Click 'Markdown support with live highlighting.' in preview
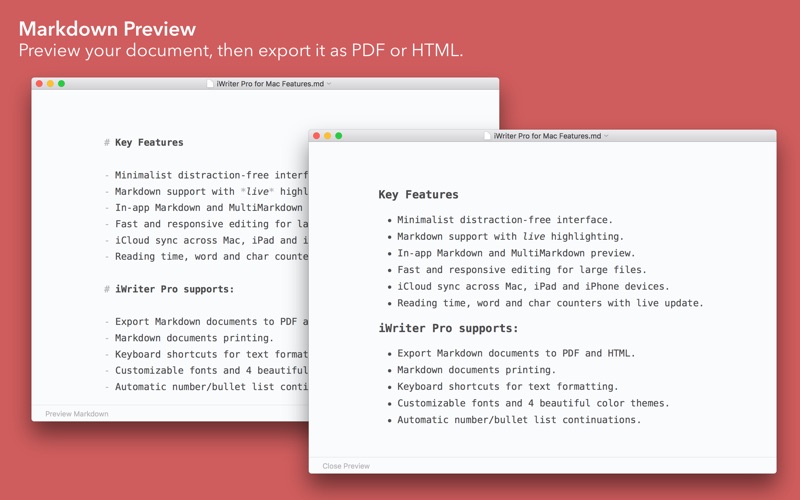The image size is (800, 500). (510, 236)
